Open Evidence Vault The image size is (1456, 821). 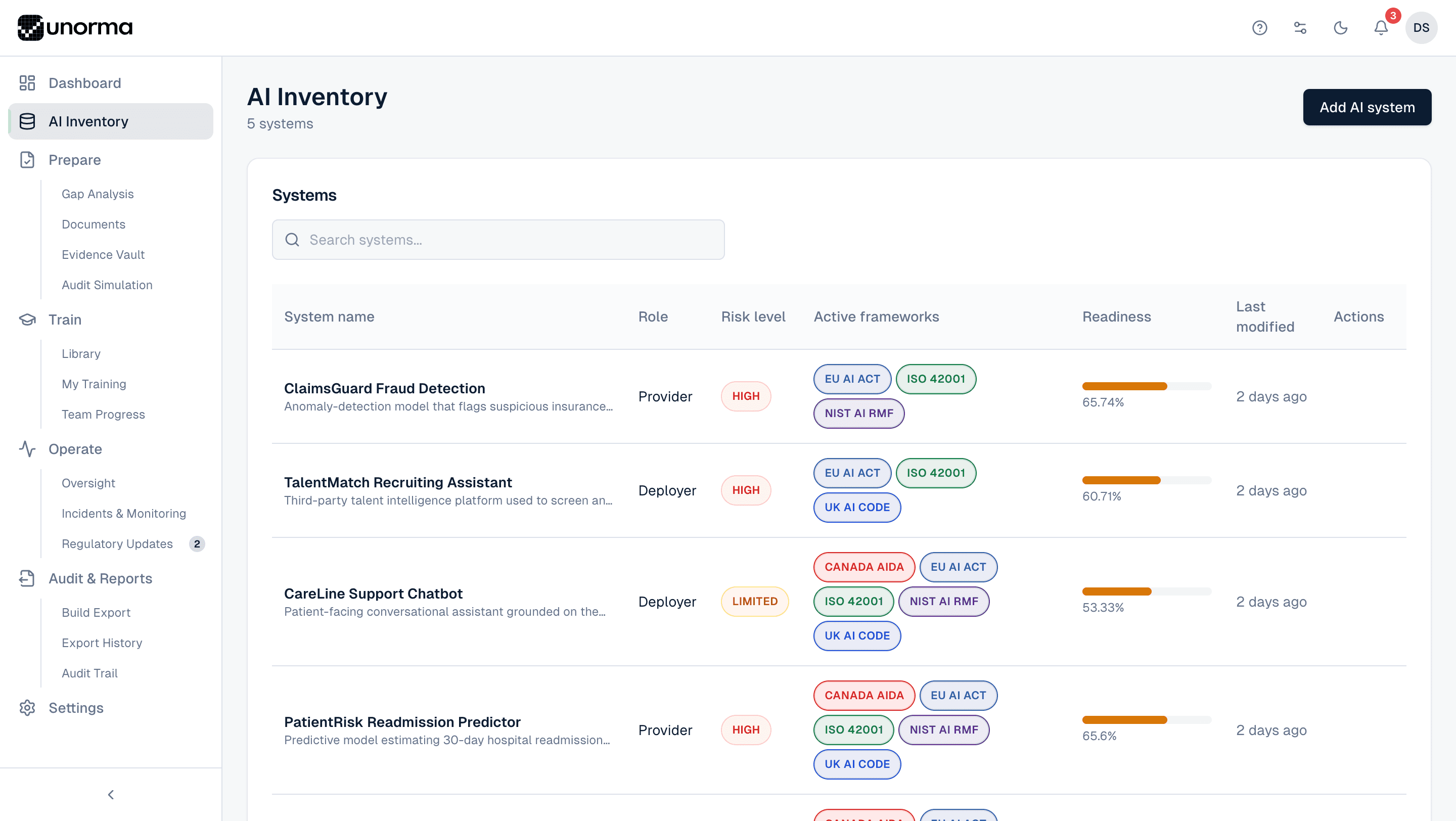pyautogui.click(x=103, y=255)
